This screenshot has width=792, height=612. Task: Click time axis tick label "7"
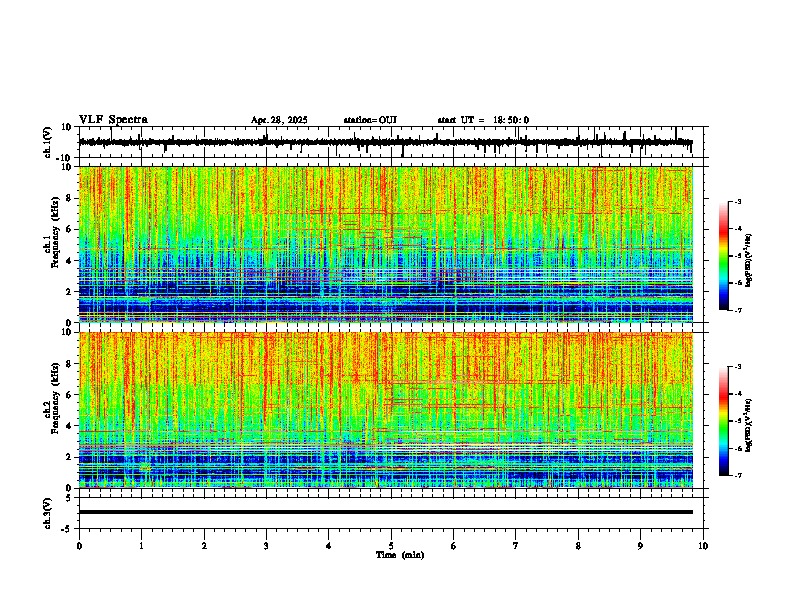tap(516, 546)
